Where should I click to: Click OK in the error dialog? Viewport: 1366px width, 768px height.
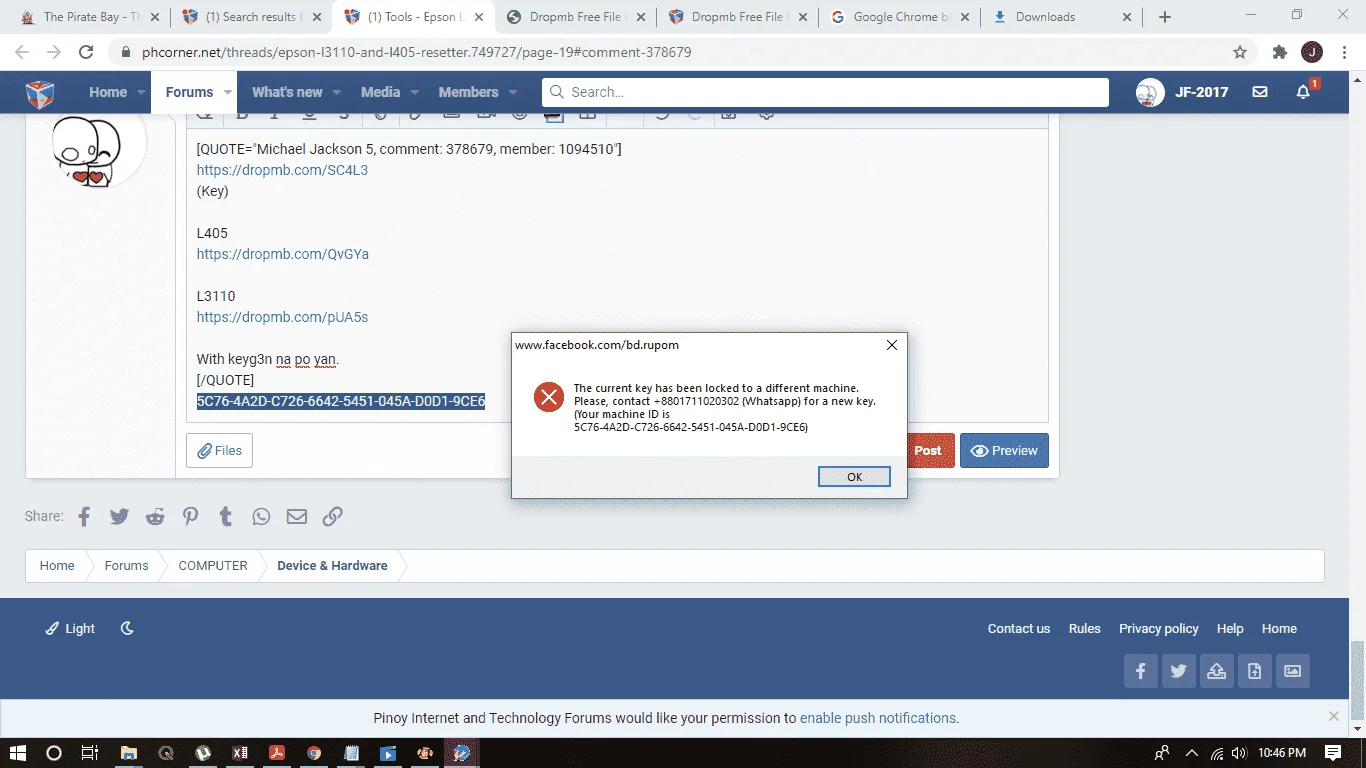854,477
